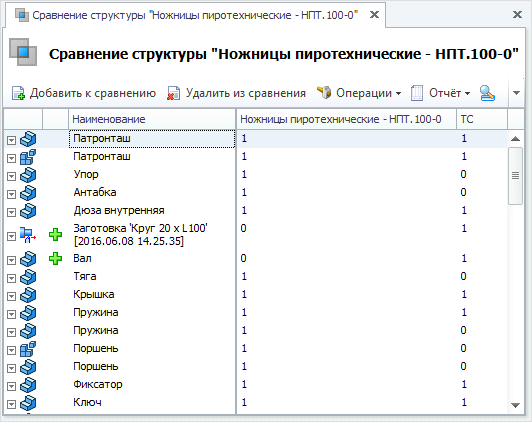Expand the Упор row
This screenshot has width=532, height=422.
pyautogui.click(x=12, y=176)
